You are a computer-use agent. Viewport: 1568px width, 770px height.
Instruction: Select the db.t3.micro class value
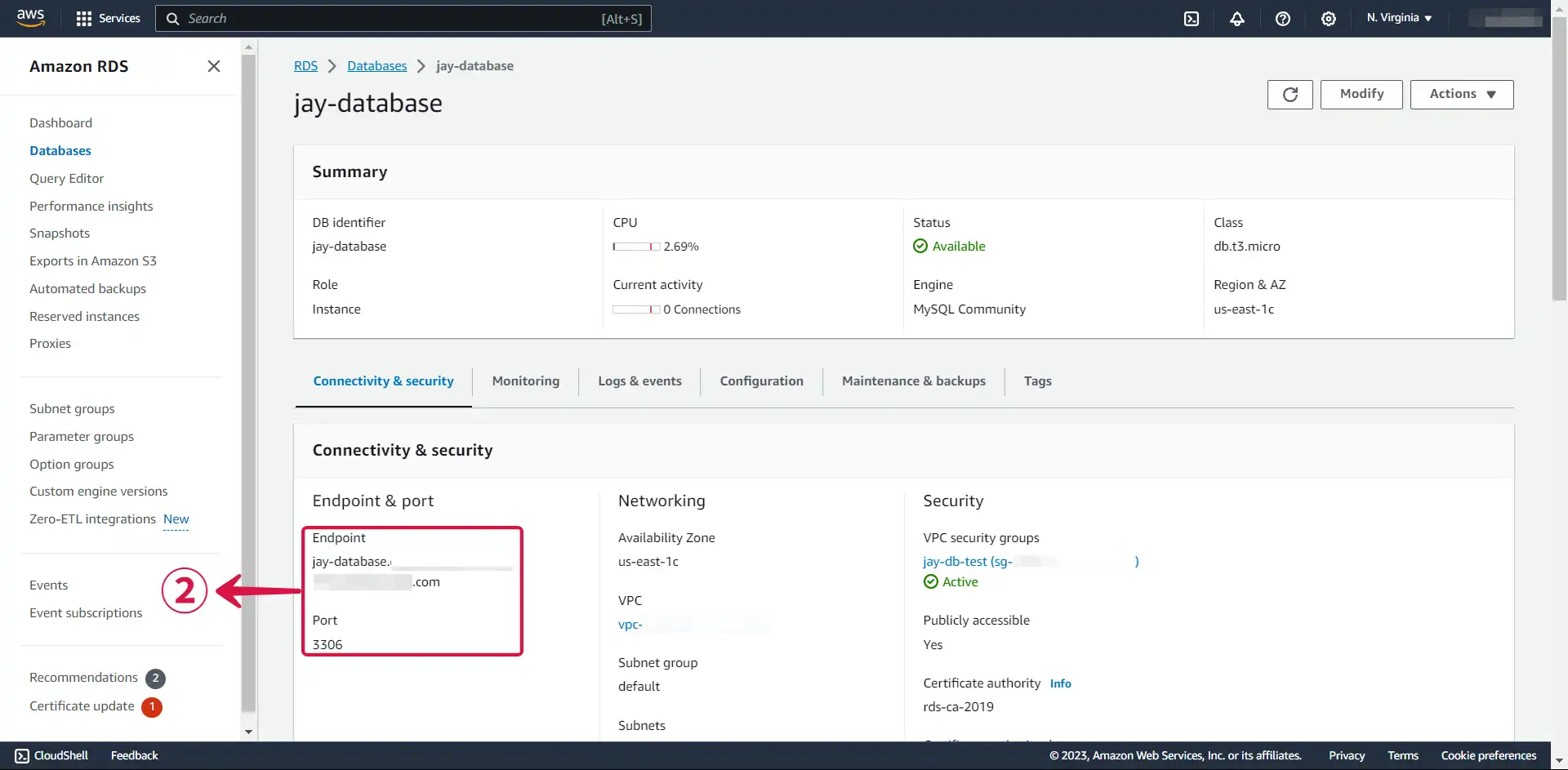(x=1247, y=247)
